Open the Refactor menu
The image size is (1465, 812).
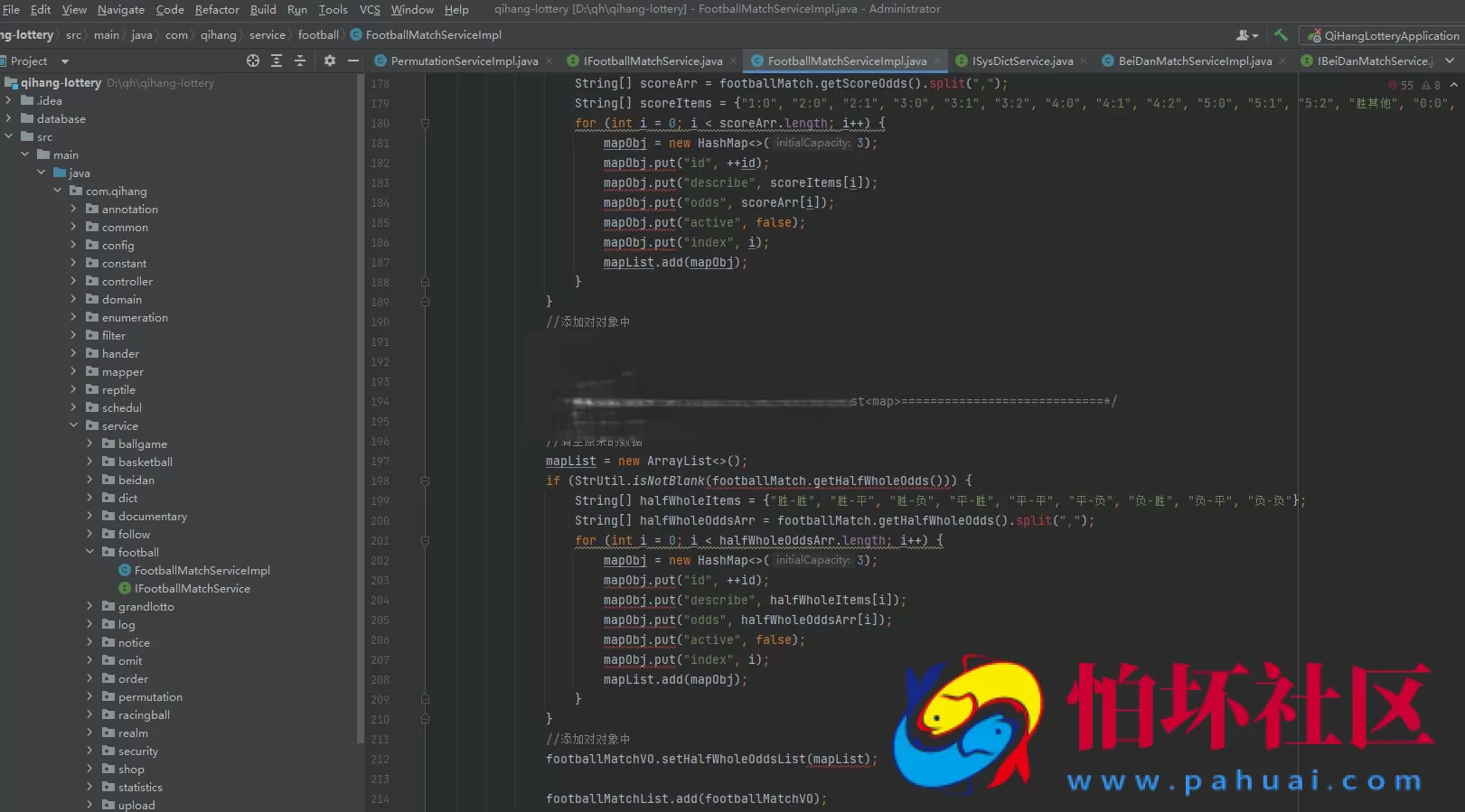pyautogui.click(x=217, y=9)
